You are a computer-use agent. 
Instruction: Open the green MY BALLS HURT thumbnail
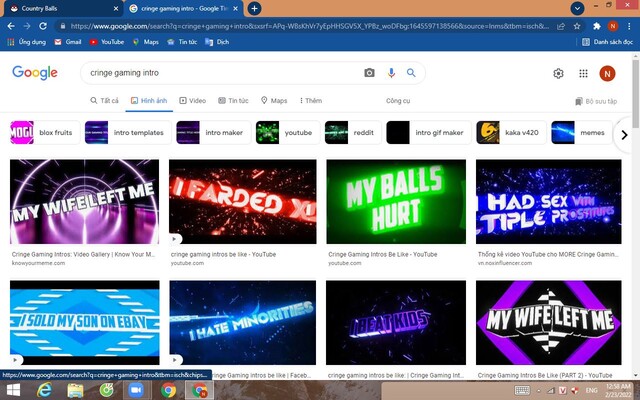396,202
